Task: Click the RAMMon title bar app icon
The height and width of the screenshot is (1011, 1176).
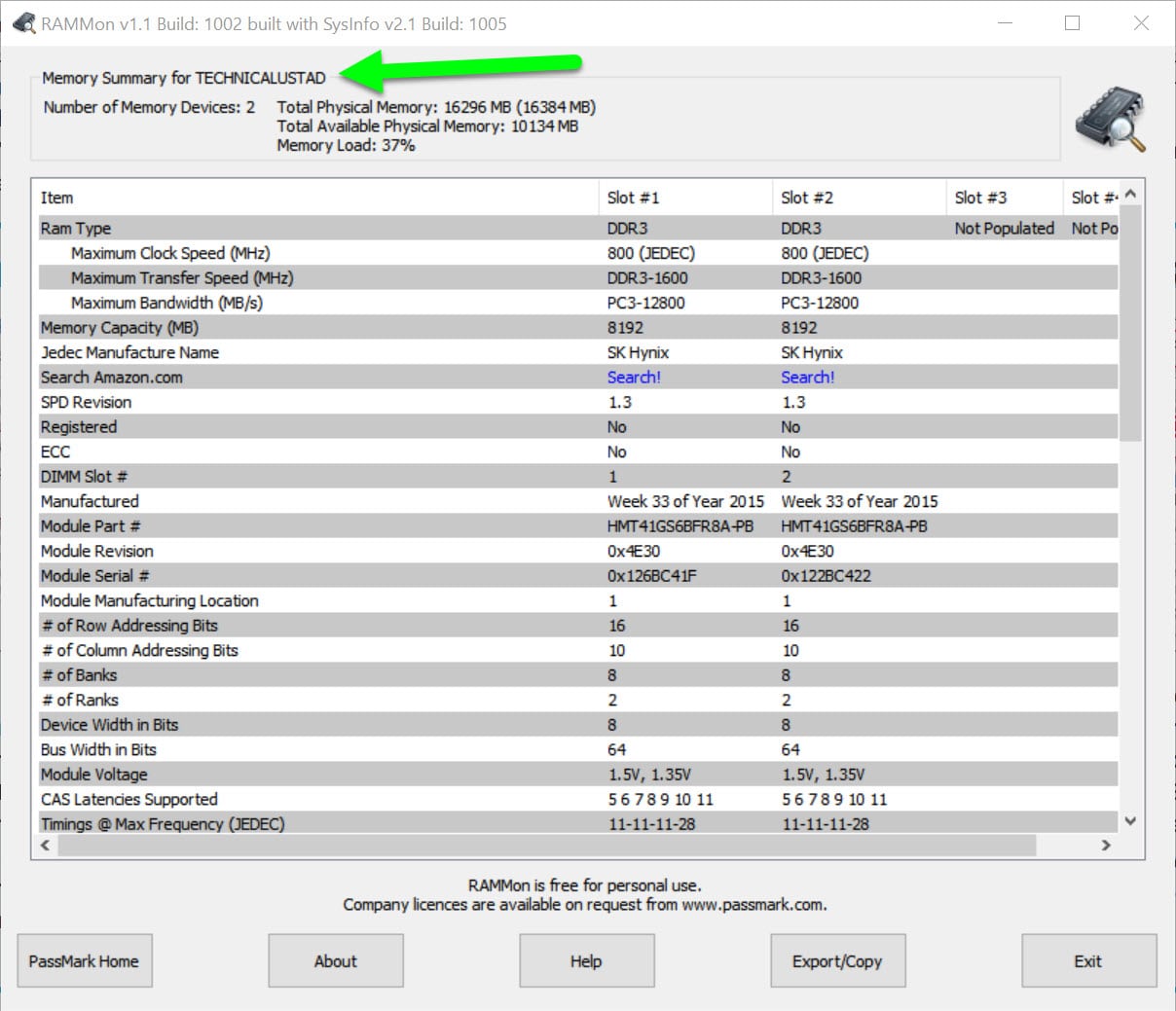Action: [x=23, y=23]
